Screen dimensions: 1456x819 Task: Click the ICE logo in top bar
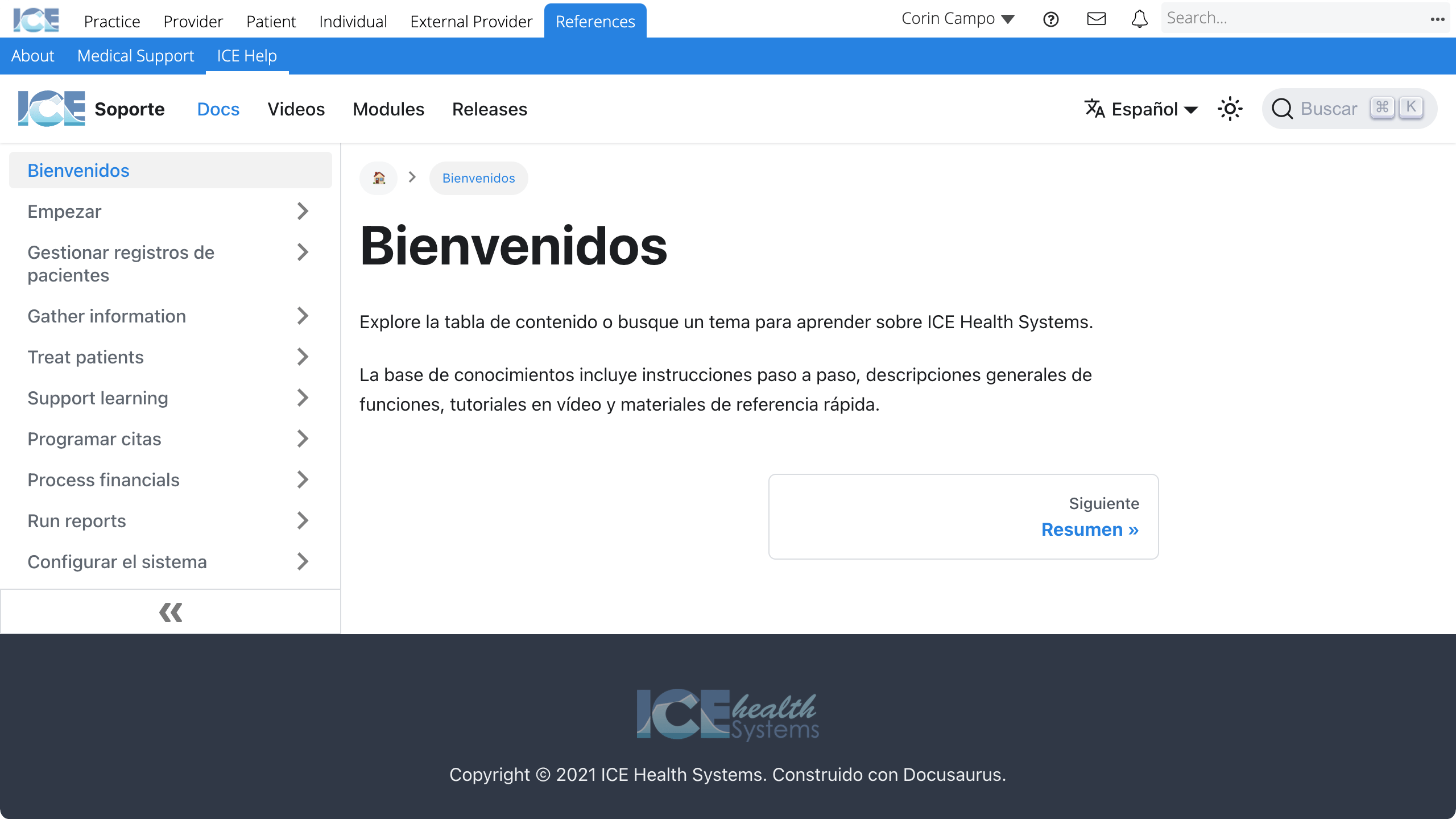coord(36,20)
